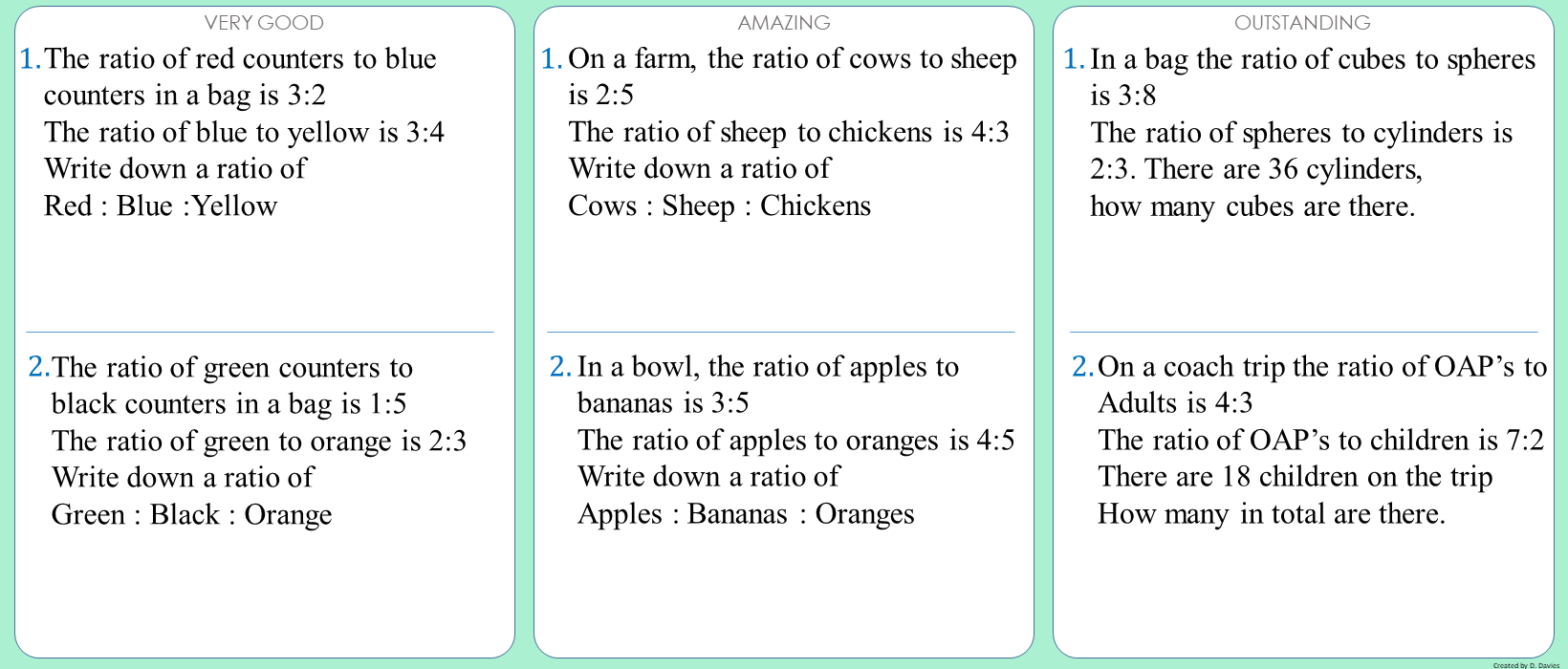The image size is (1568, 669).
Task: Click the "how many cubes are there." line
Action: click(1252, 207)
